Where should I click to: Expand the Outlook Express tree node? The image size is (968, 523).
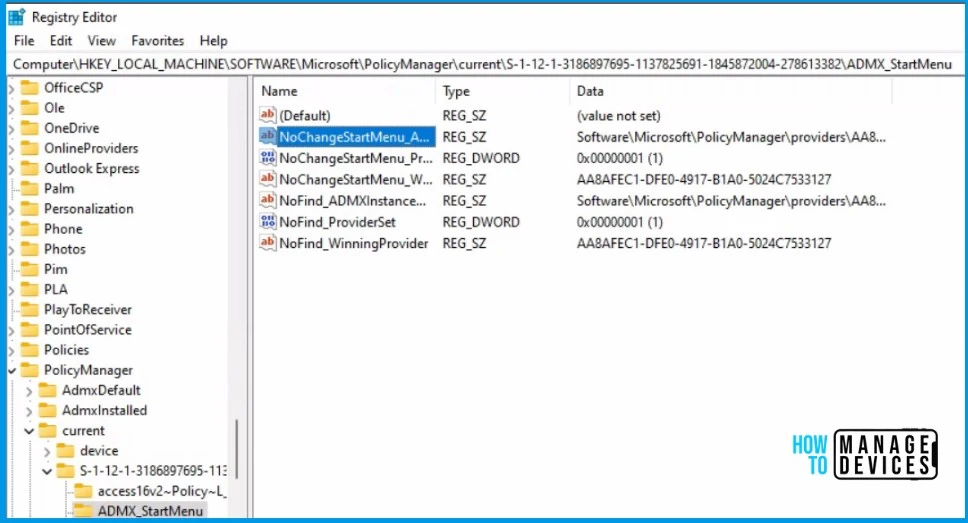point(12,169)
